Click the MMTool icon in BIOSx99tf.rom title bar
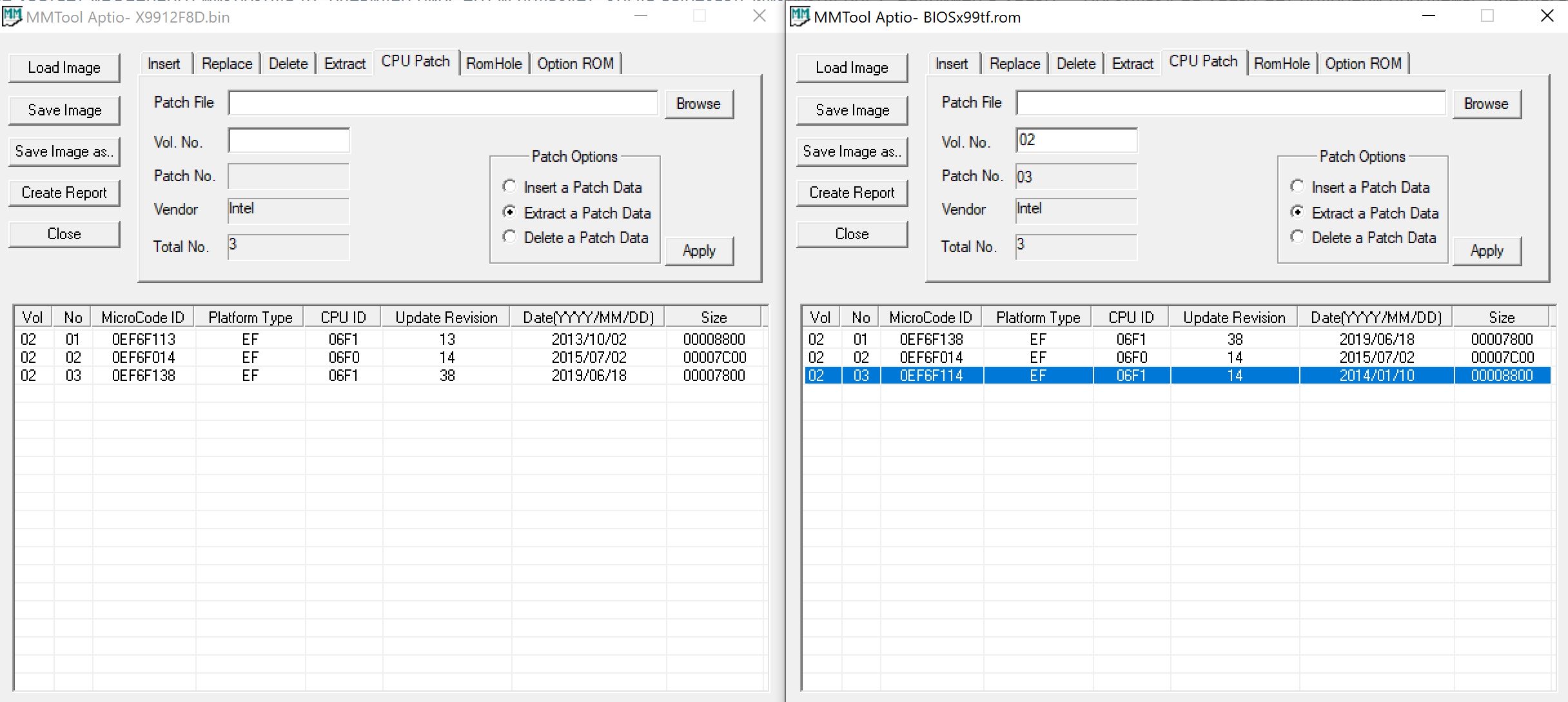The width and height of the screenshot is (1568, 702). click(799, 16)
